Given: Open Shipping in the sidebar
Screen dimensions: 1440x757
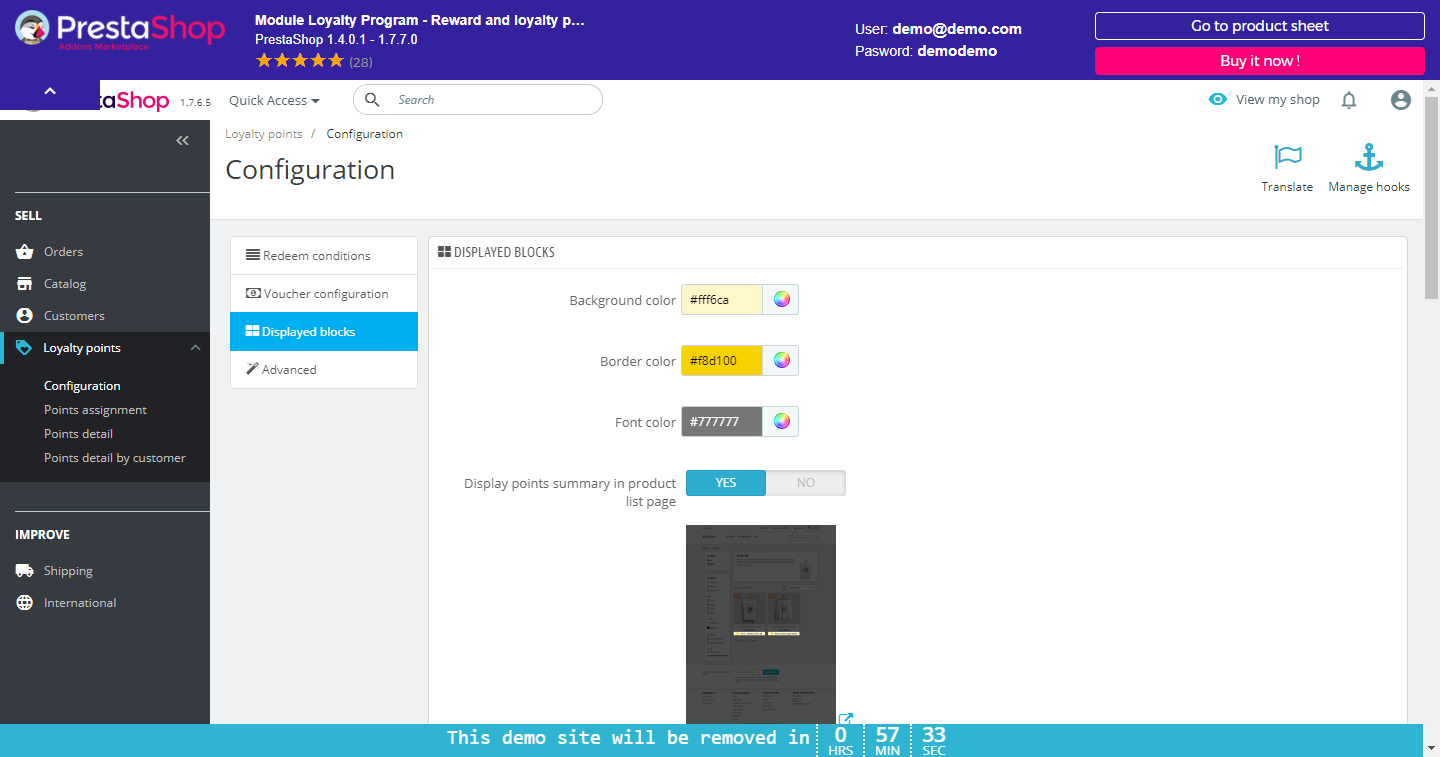Looking at the screenshot, I should coord(68,571).
